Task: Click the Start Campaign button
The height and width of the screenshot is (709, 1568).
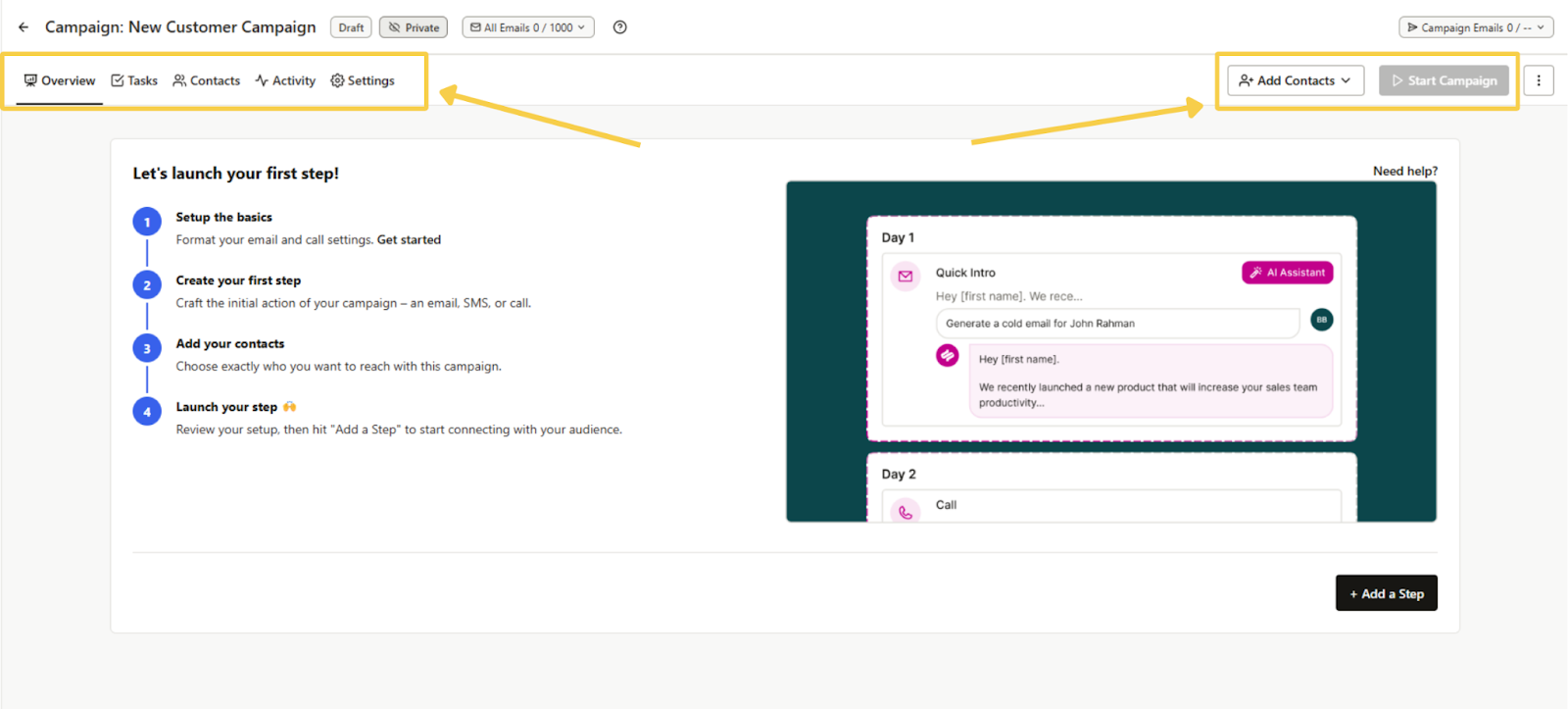Action: pos(1444,80)
